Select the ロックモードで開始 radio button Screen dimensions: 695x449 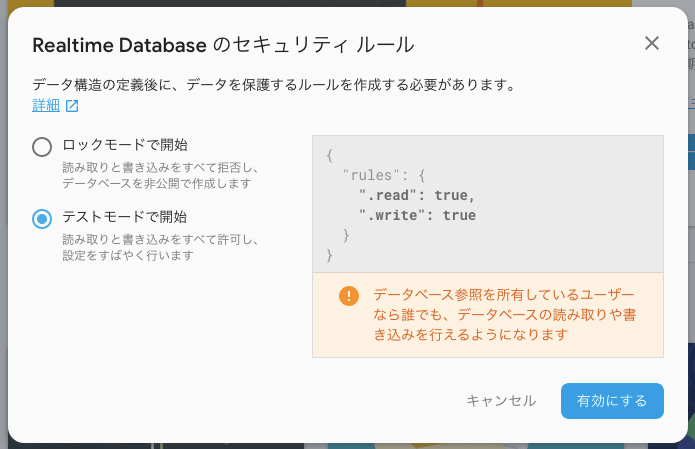point(42,147)
